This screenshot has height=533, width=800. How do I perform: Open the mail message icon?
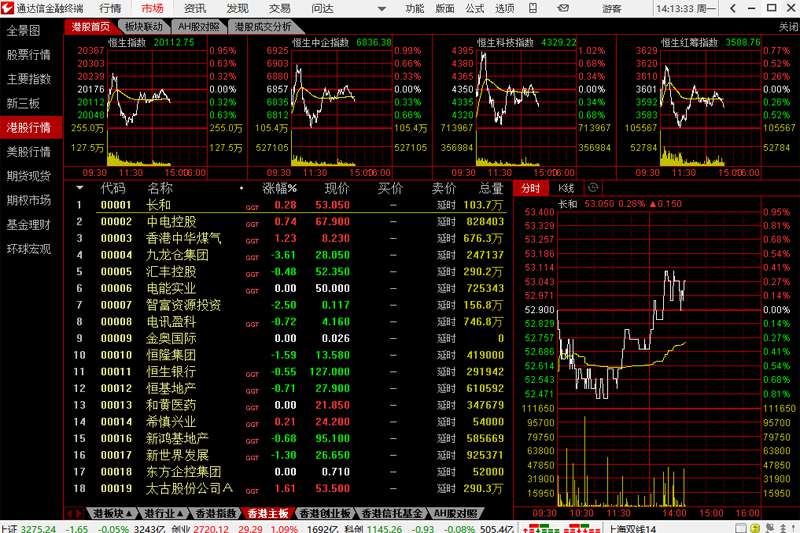point(563,8)
